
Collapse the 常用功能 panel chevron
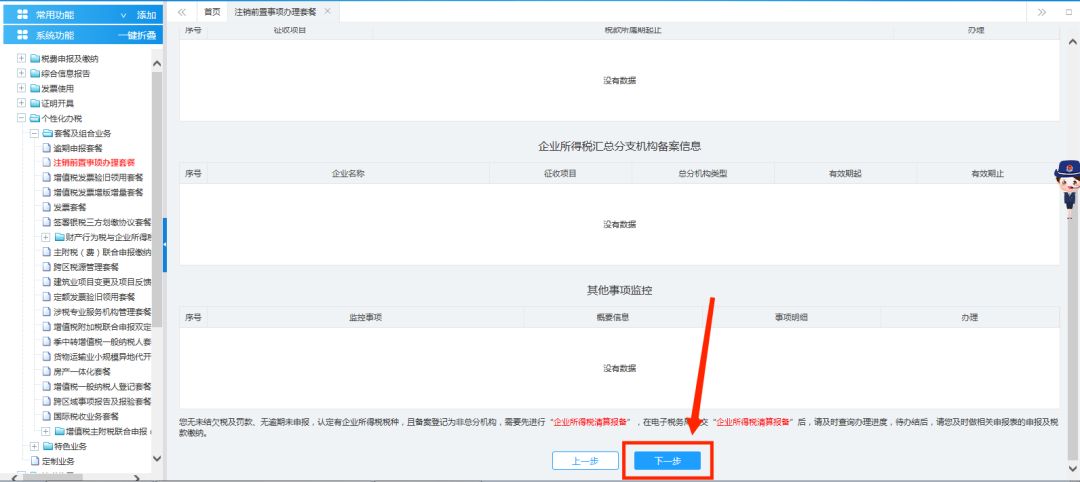pyautogui.click(x=123, y=15)
